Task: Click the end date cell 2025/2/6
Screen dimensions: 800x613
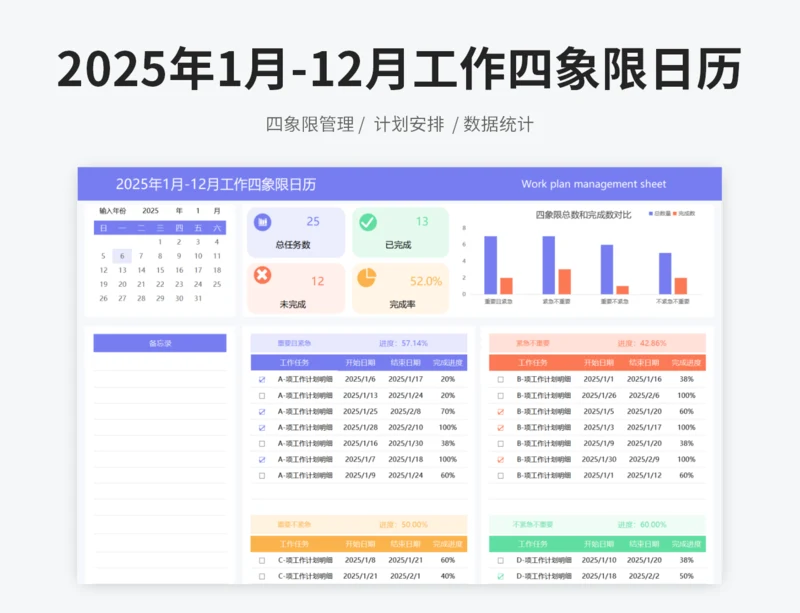Action: pyautogui.click(x=644, y=396)
